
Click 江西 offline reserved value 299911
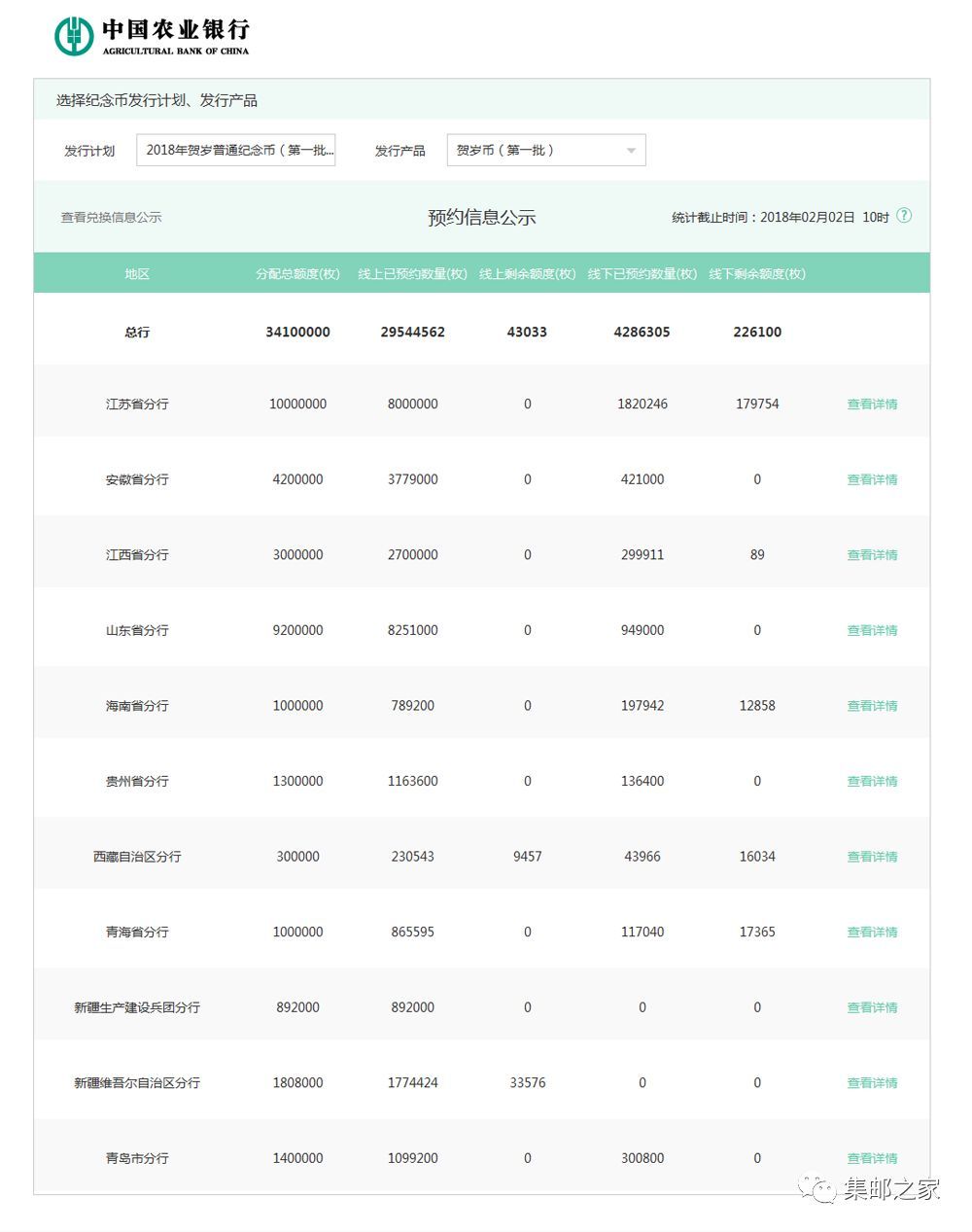pyautogui.click(x=642, y=554)
